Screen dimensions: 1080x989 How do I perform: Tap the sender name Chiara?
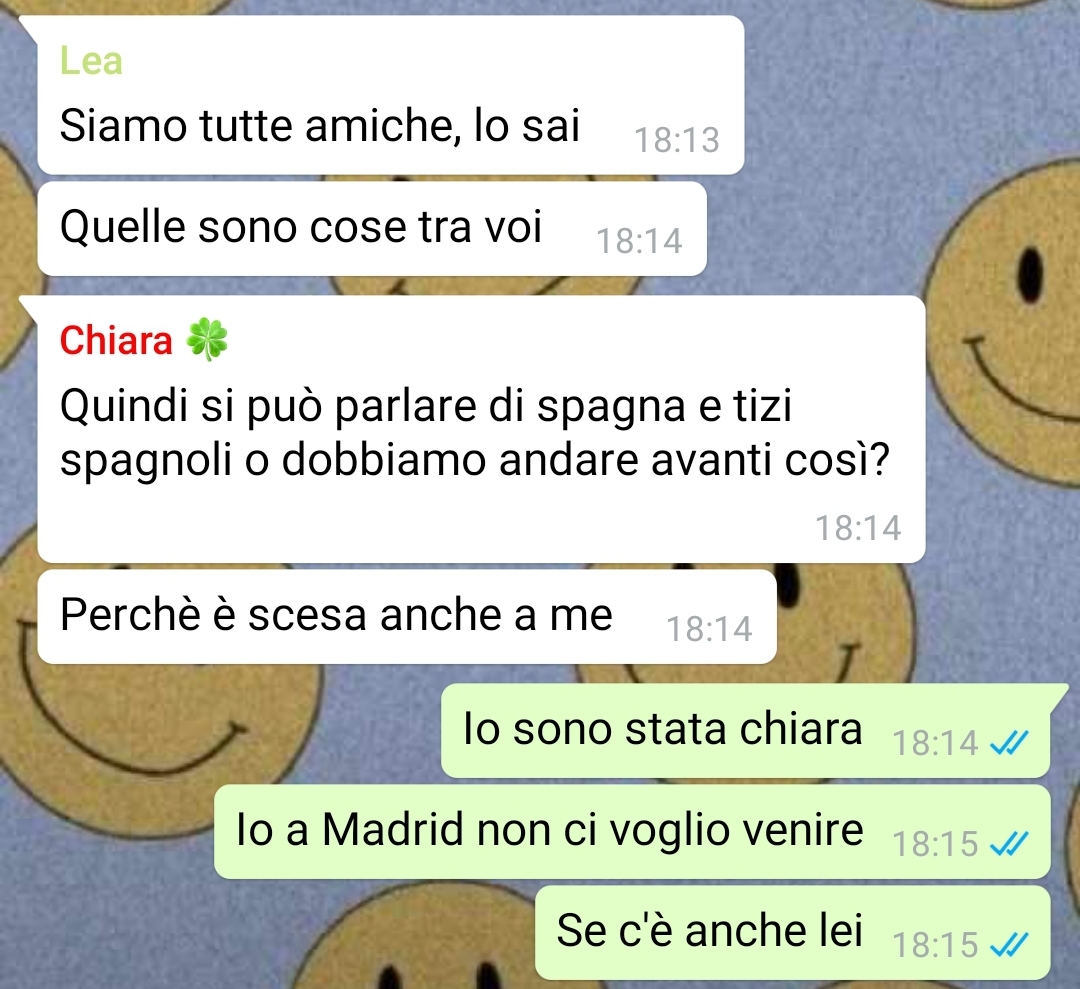pyautogui.click(x=116, y=340)
